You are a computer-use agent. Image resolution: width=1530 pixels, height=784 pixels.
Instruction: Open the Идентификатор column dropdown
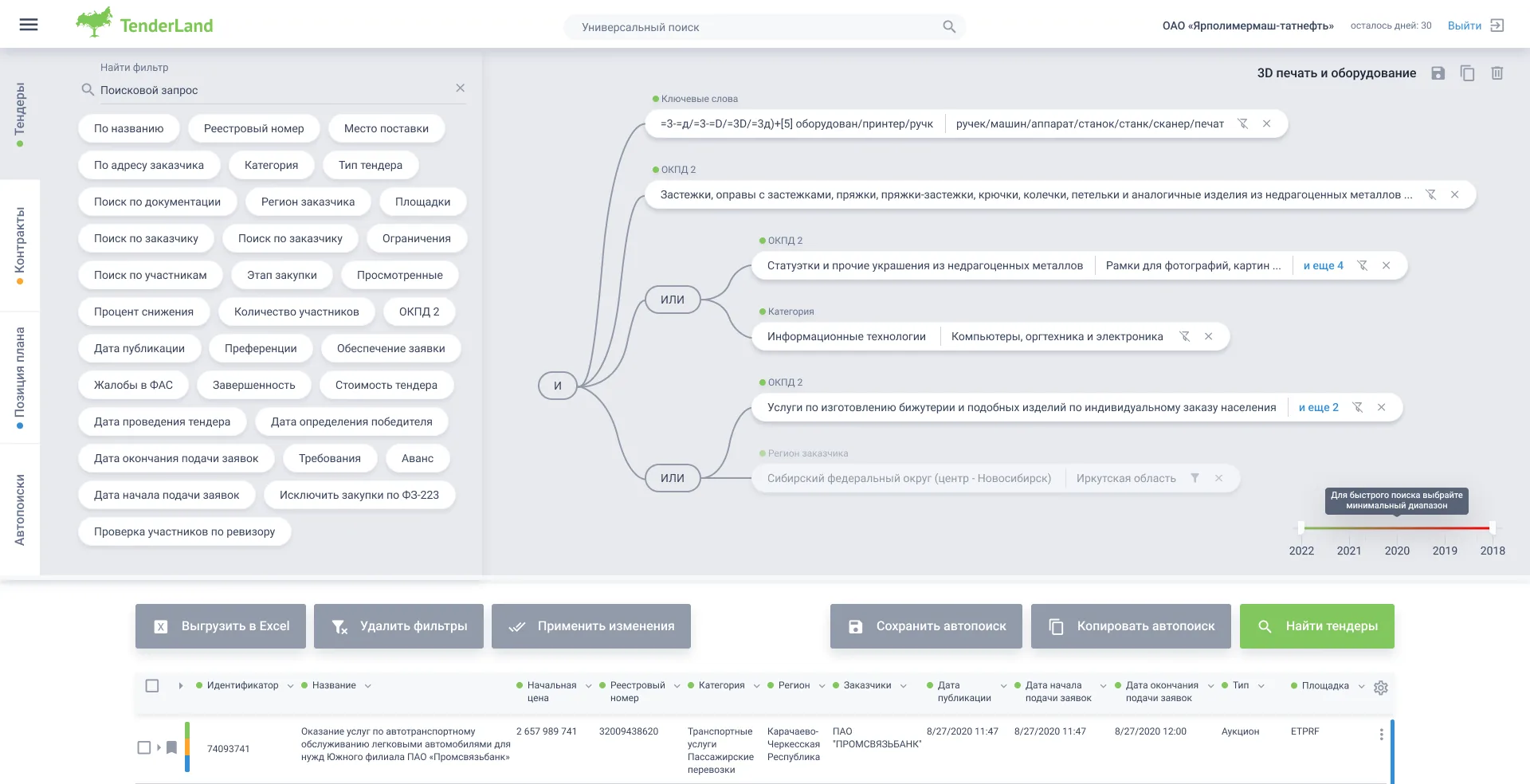pos(290,686)
